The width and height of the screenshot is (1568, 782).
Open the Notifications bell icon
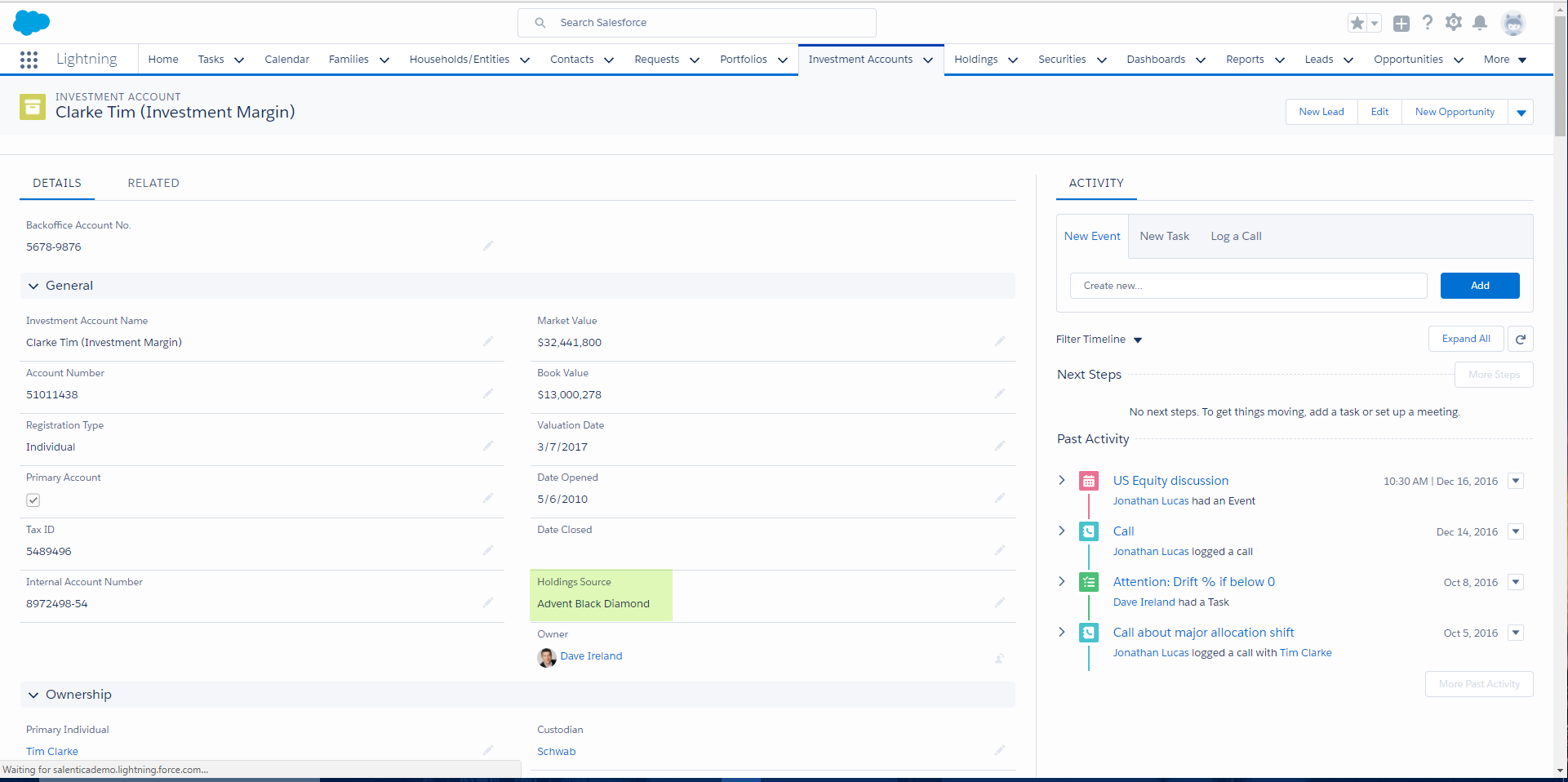coord(1480,23)
